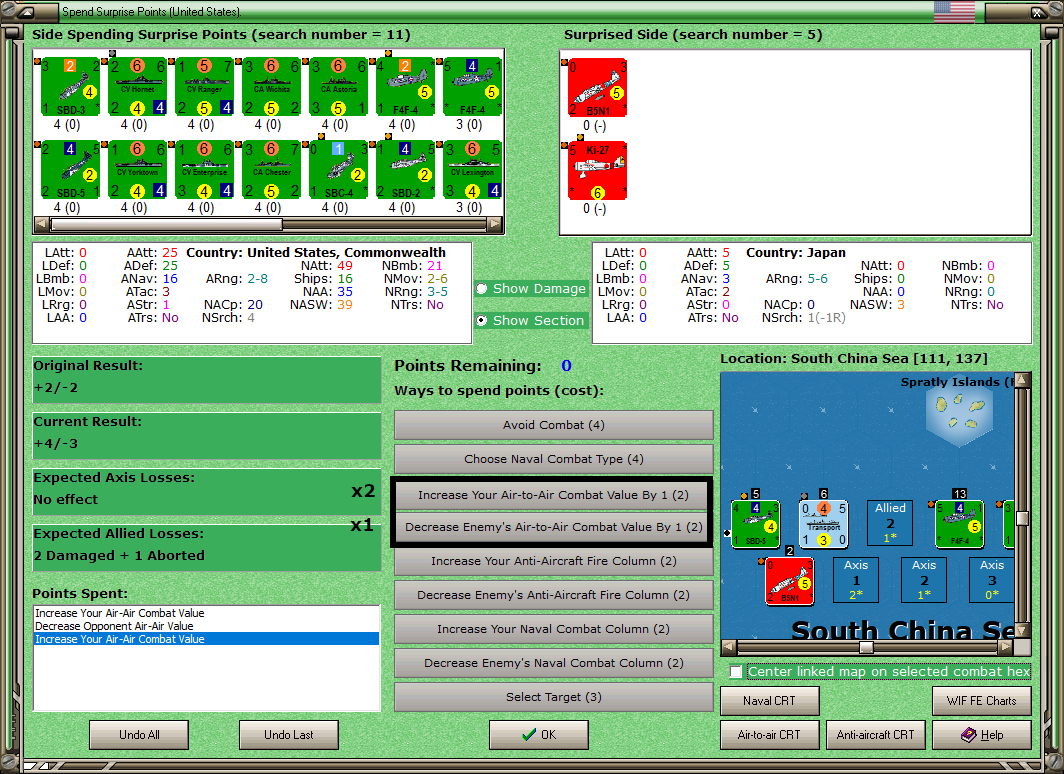Select the Show Section radio option
This screenshot has width=1064, height=774.
[x=482, y=320]
